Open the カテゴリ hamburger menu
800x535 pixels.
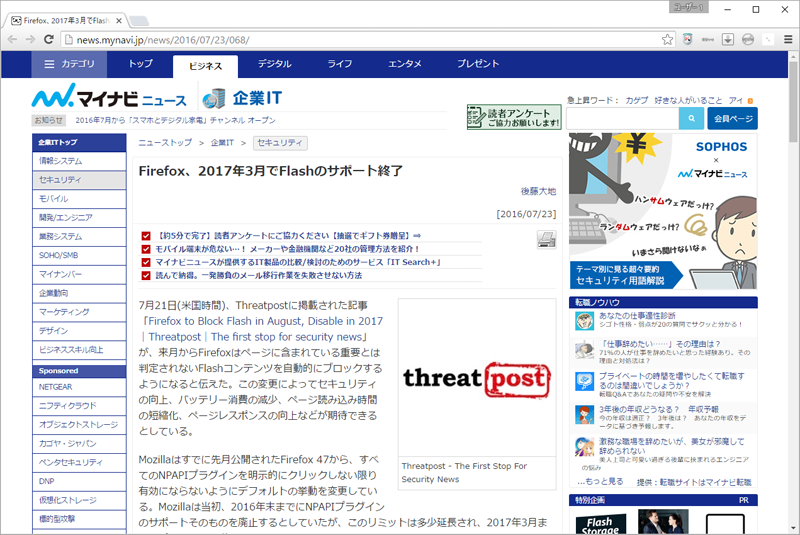coord(69,64)
